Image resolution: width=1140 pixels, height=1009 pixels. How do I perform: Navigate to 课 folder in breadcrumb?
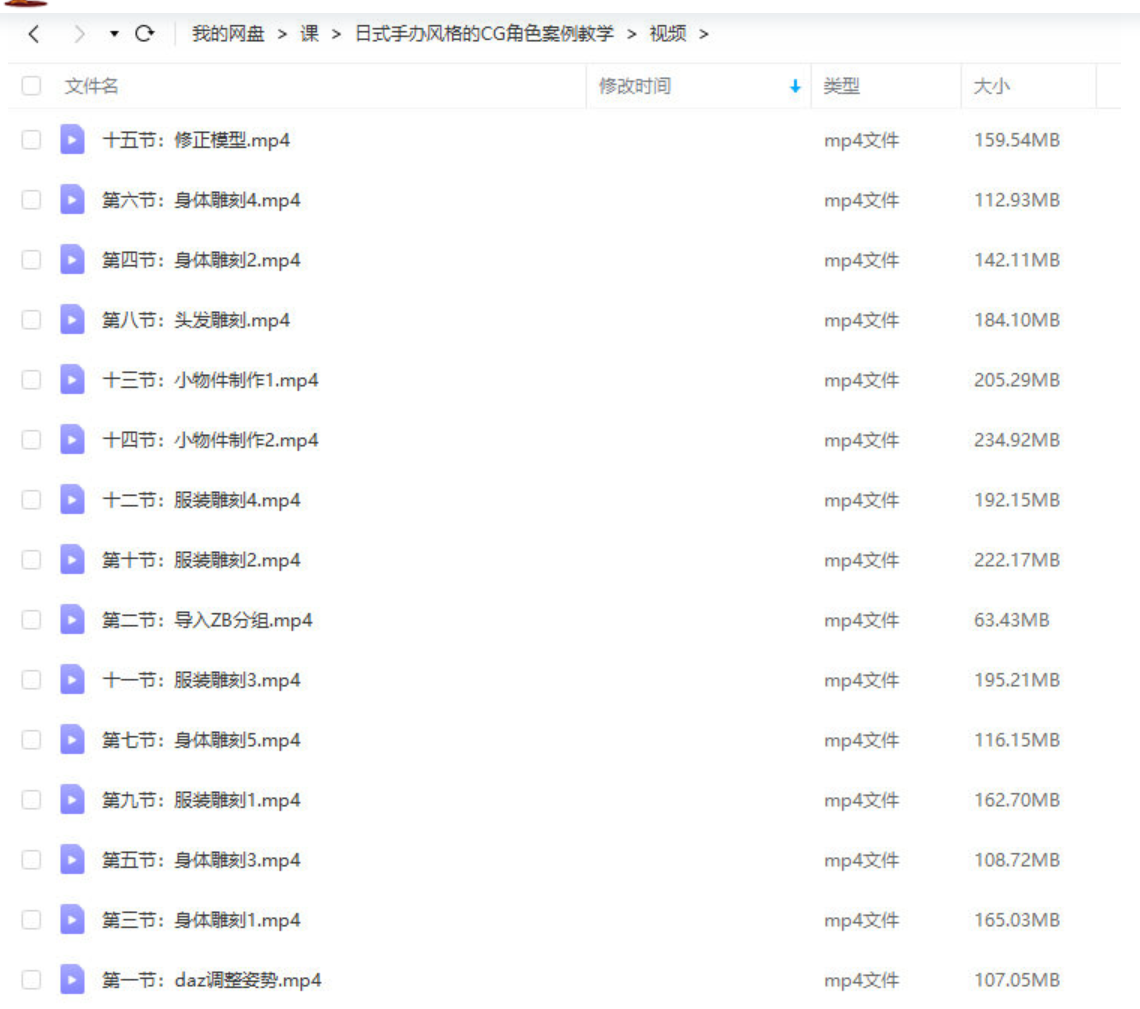point(310,34)
